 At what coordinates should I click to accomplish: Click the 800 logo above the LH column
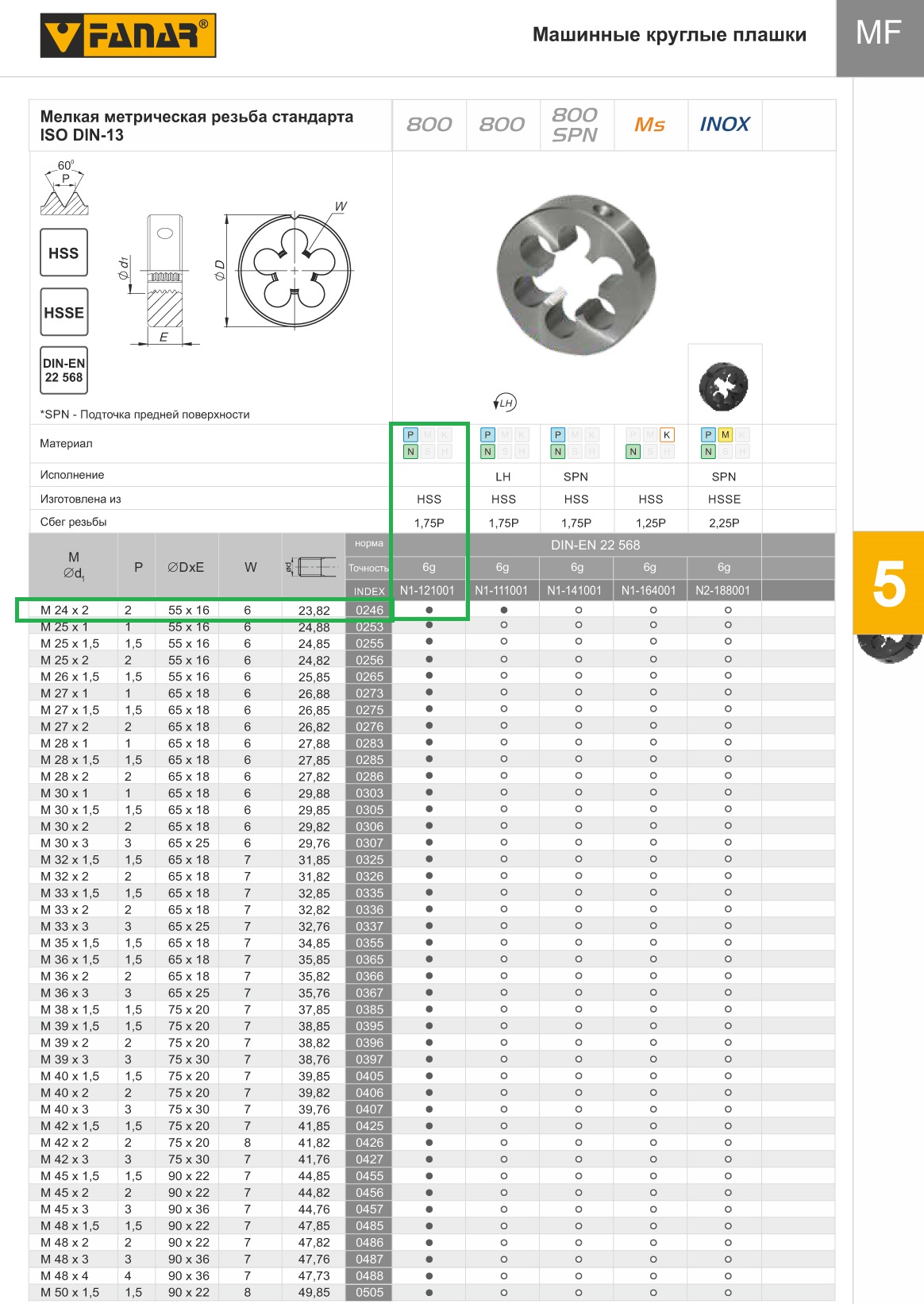tap(502, 125)
